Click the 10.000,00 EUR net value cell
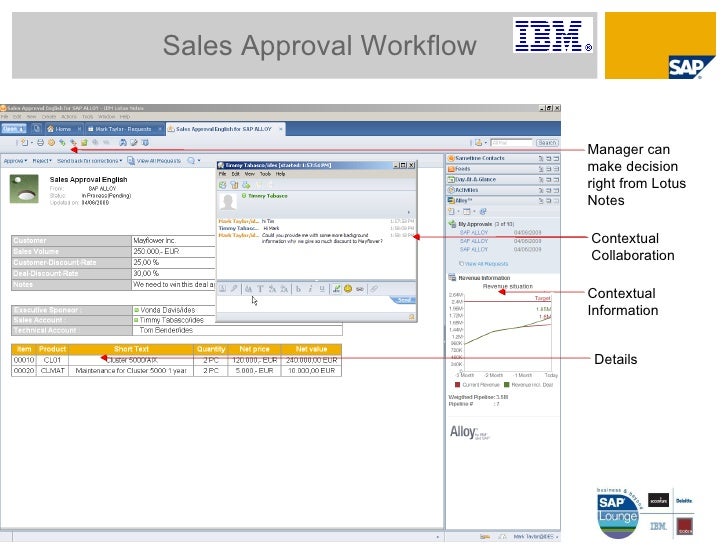Screen dimensions: 728x546 coord(311,370)
